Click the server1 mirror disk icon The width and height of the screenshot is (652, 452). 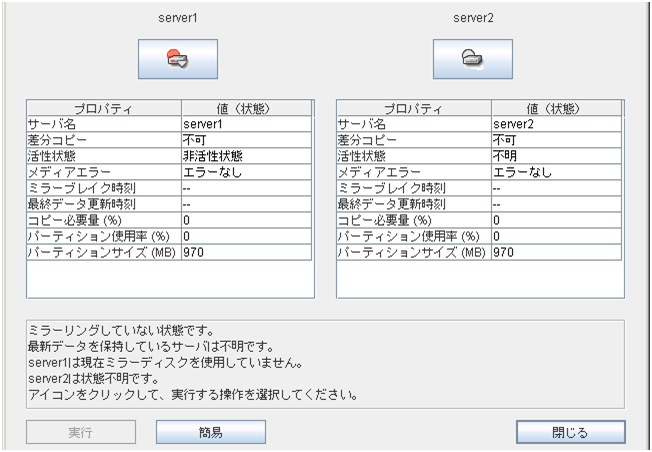pyautogui.click(x=177, y=59)
